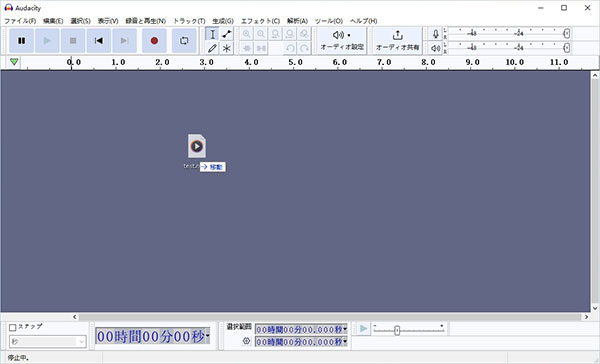Open the main time display format arrow

pos(207,336)
